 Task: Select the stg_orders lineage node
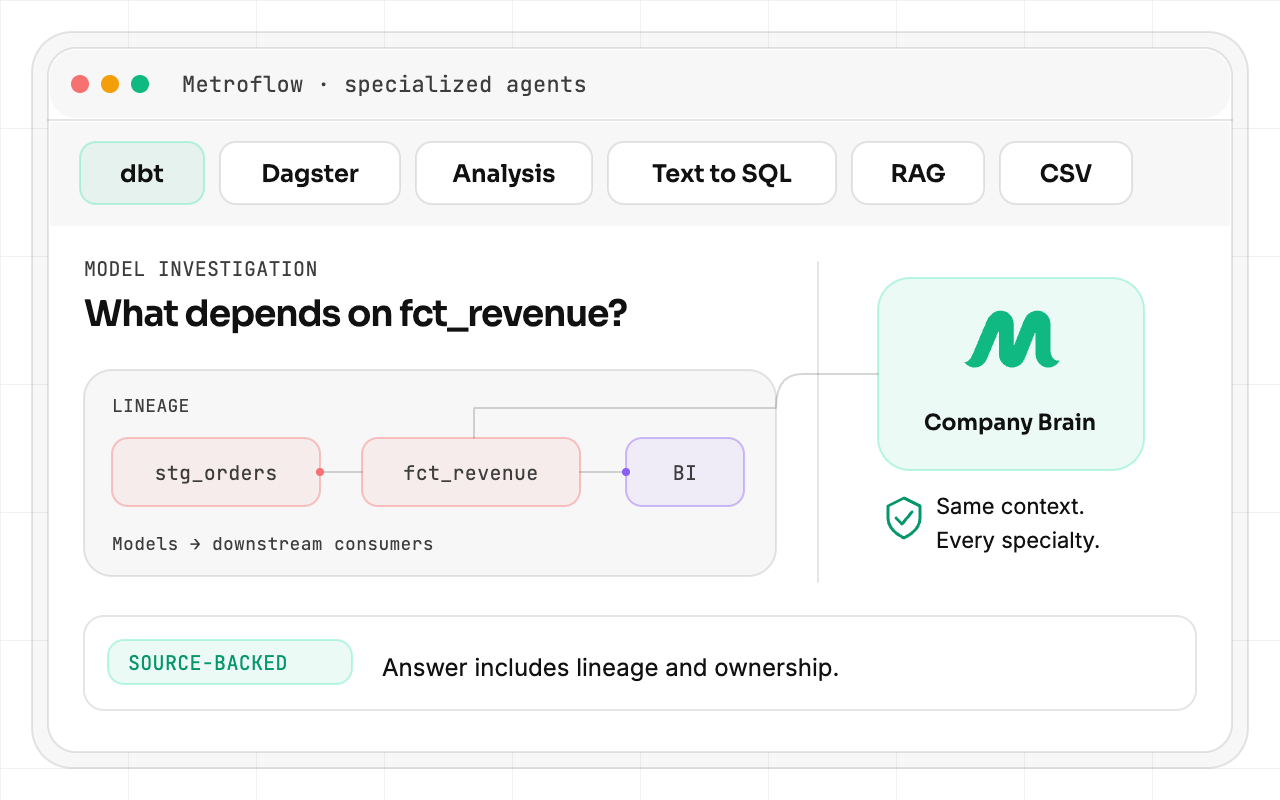[216, 472]
